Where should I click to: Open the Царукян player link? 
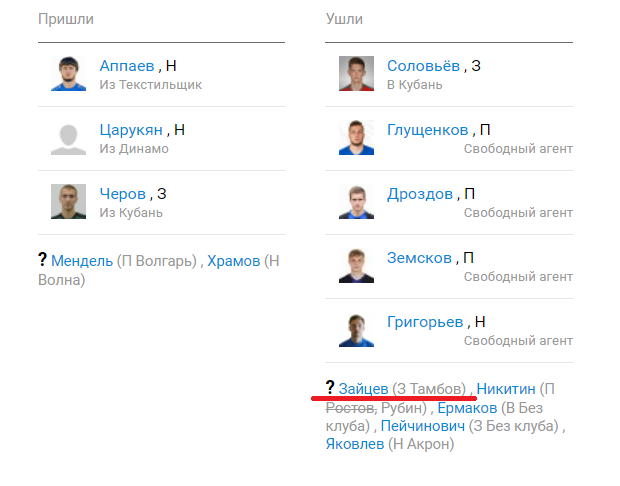(132, 130)
